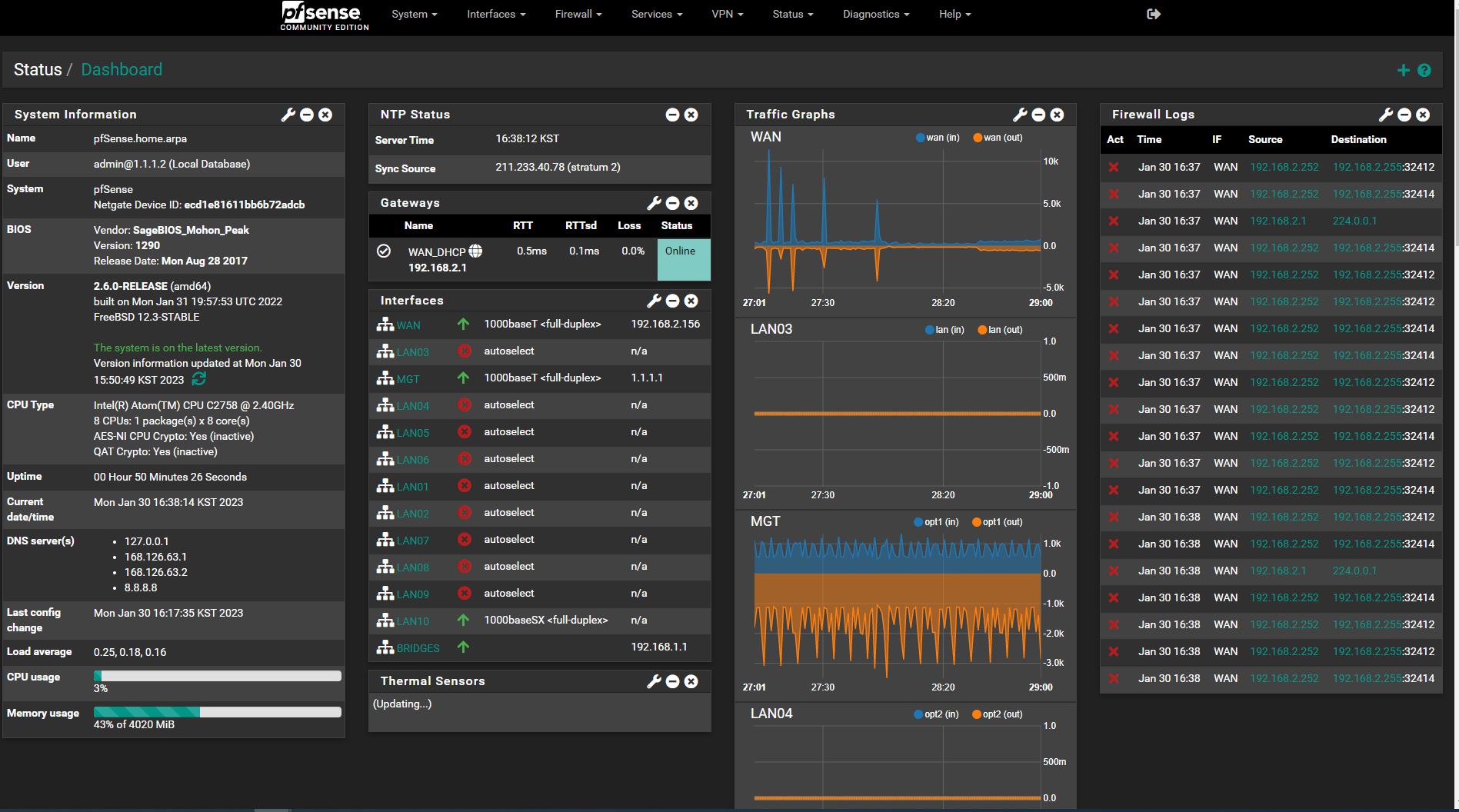
Task: Click the CPU usage progress bar
Action: [218, 676]
